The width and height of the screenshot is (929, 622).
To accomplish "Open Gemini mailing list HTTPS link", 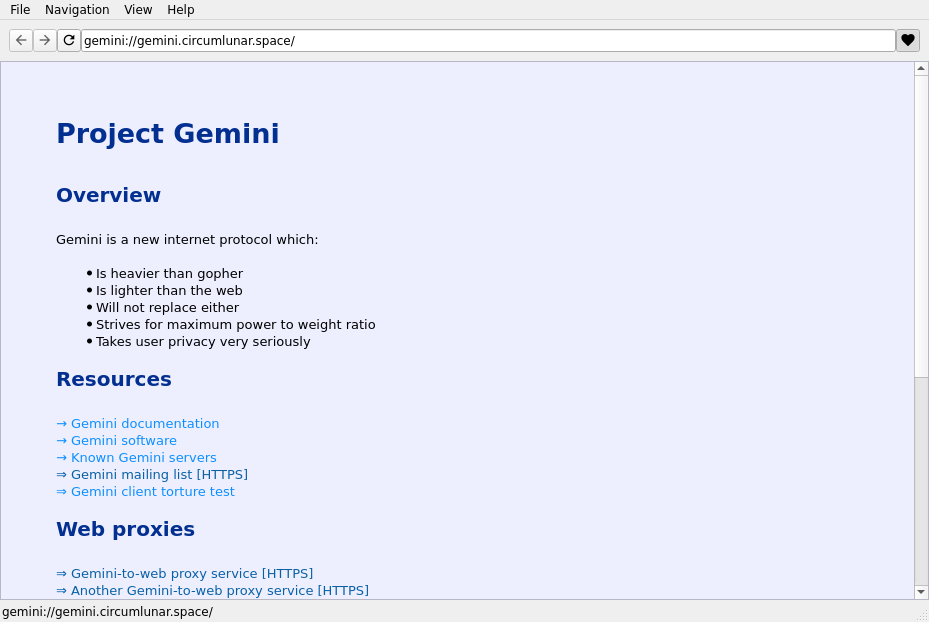I will pos(159,475).
